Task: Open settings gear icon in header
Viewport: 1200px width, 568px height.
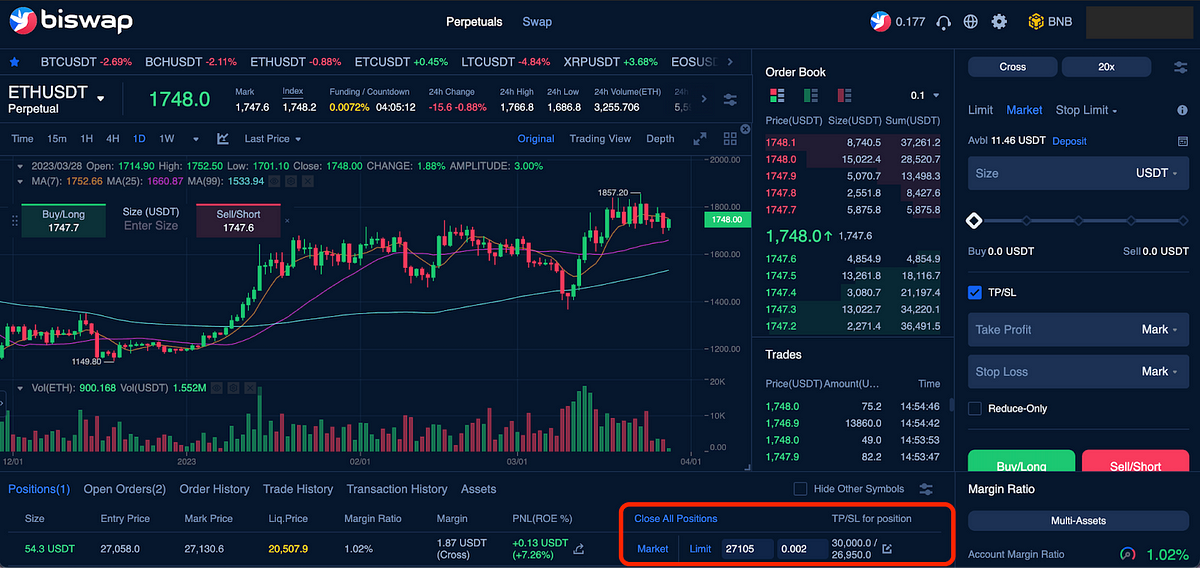Action: (x=998, y=21)
